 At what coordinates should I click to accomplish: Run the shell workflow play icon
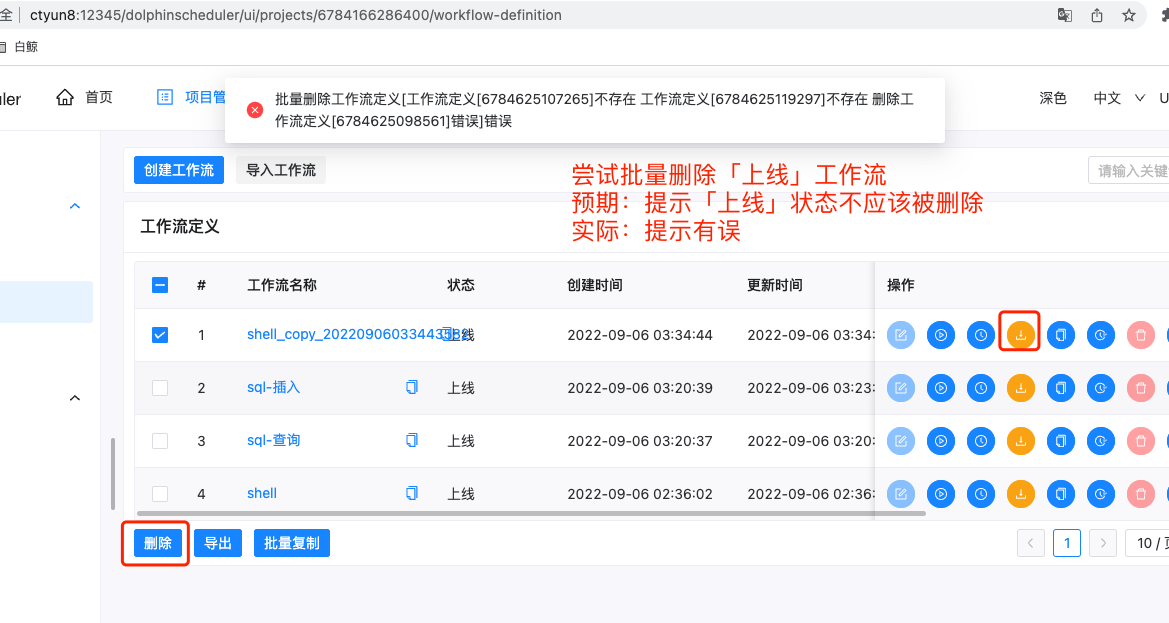941,493
